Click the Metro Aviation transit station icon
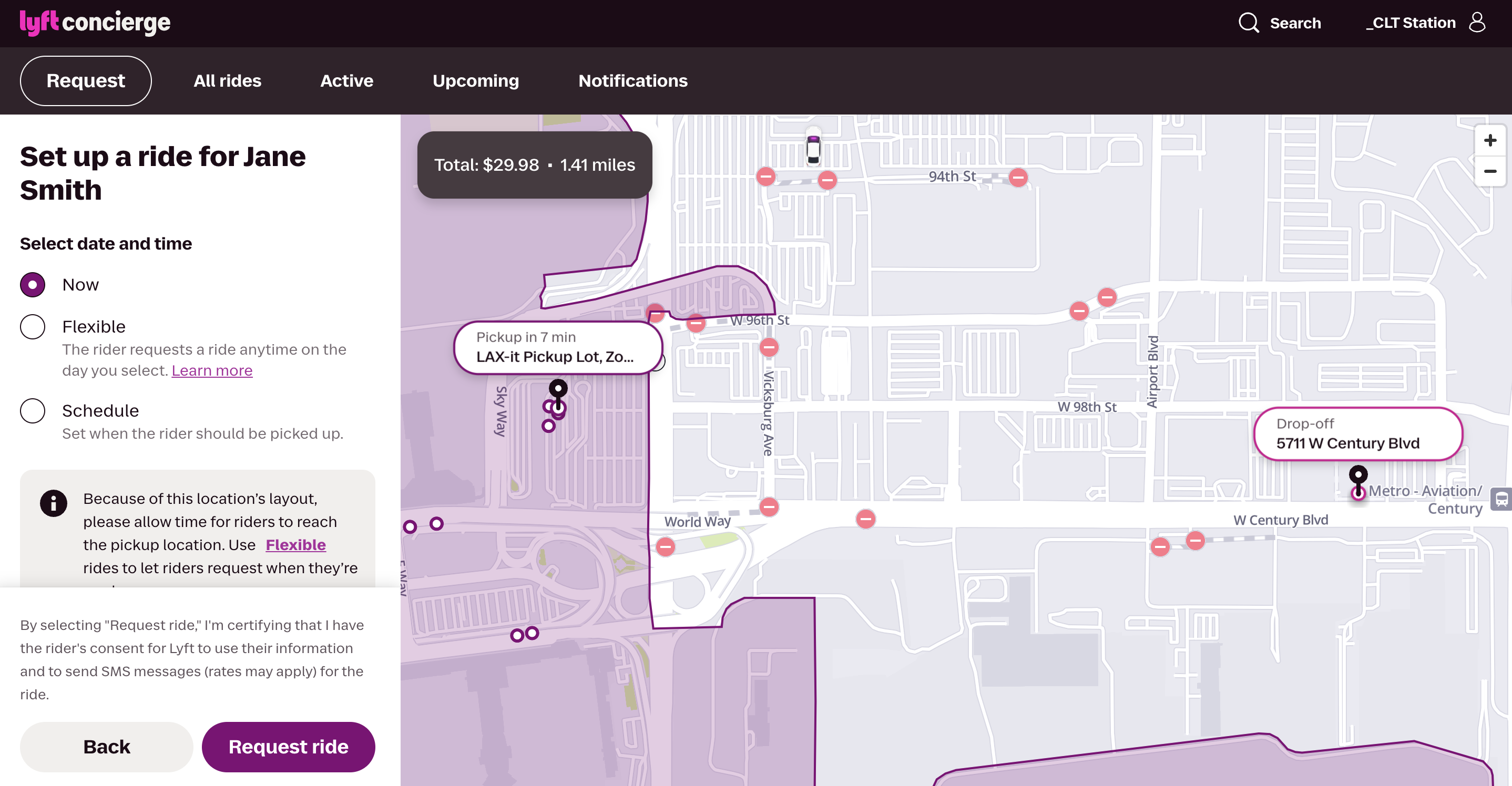Viewport: 1512px width, 786px height. pyautogui.click(x=1500, y=499)
